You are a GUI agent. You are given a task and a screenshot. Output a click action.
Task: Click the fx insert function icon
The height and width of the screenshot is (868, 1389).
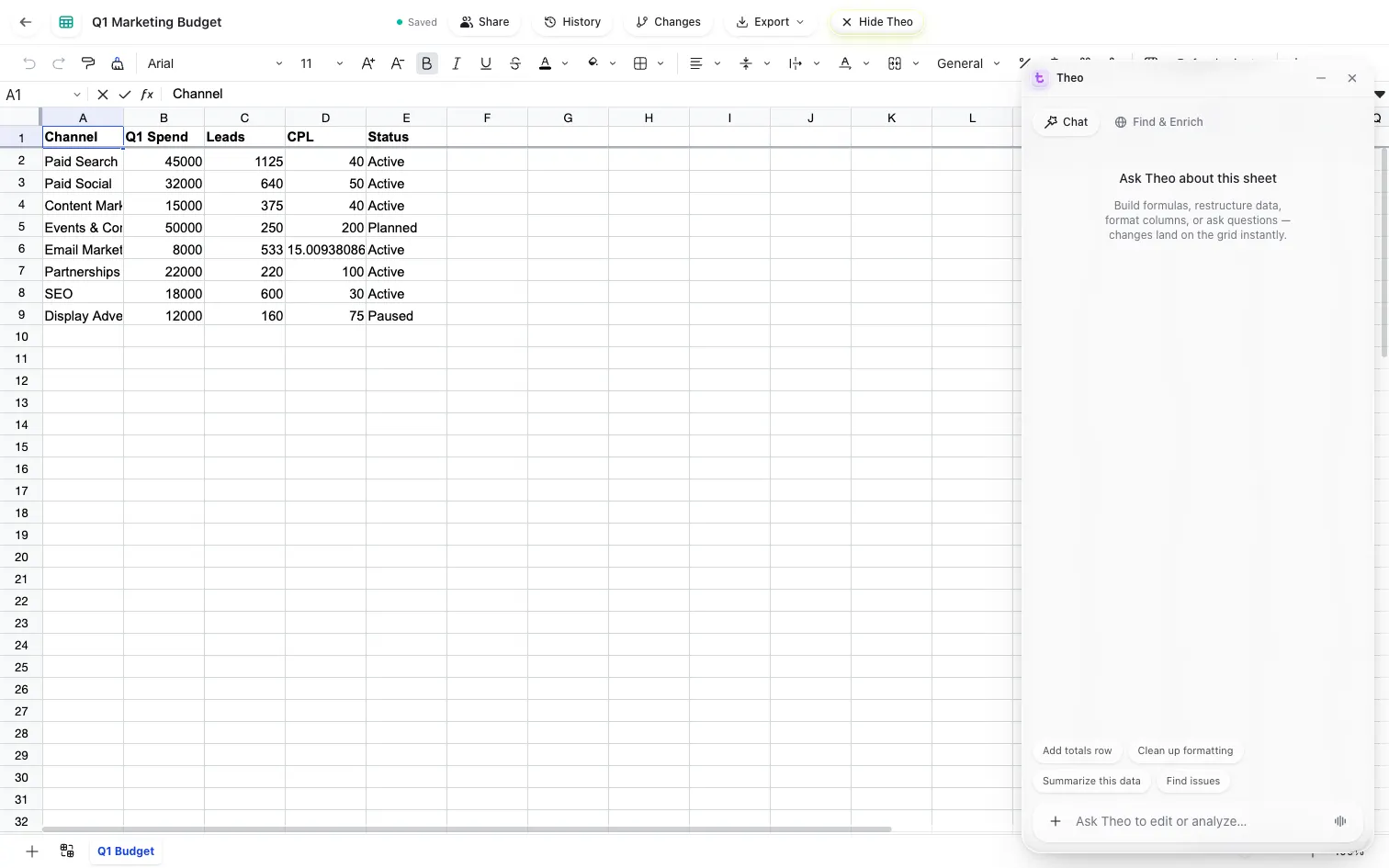(x=147, y=95)
